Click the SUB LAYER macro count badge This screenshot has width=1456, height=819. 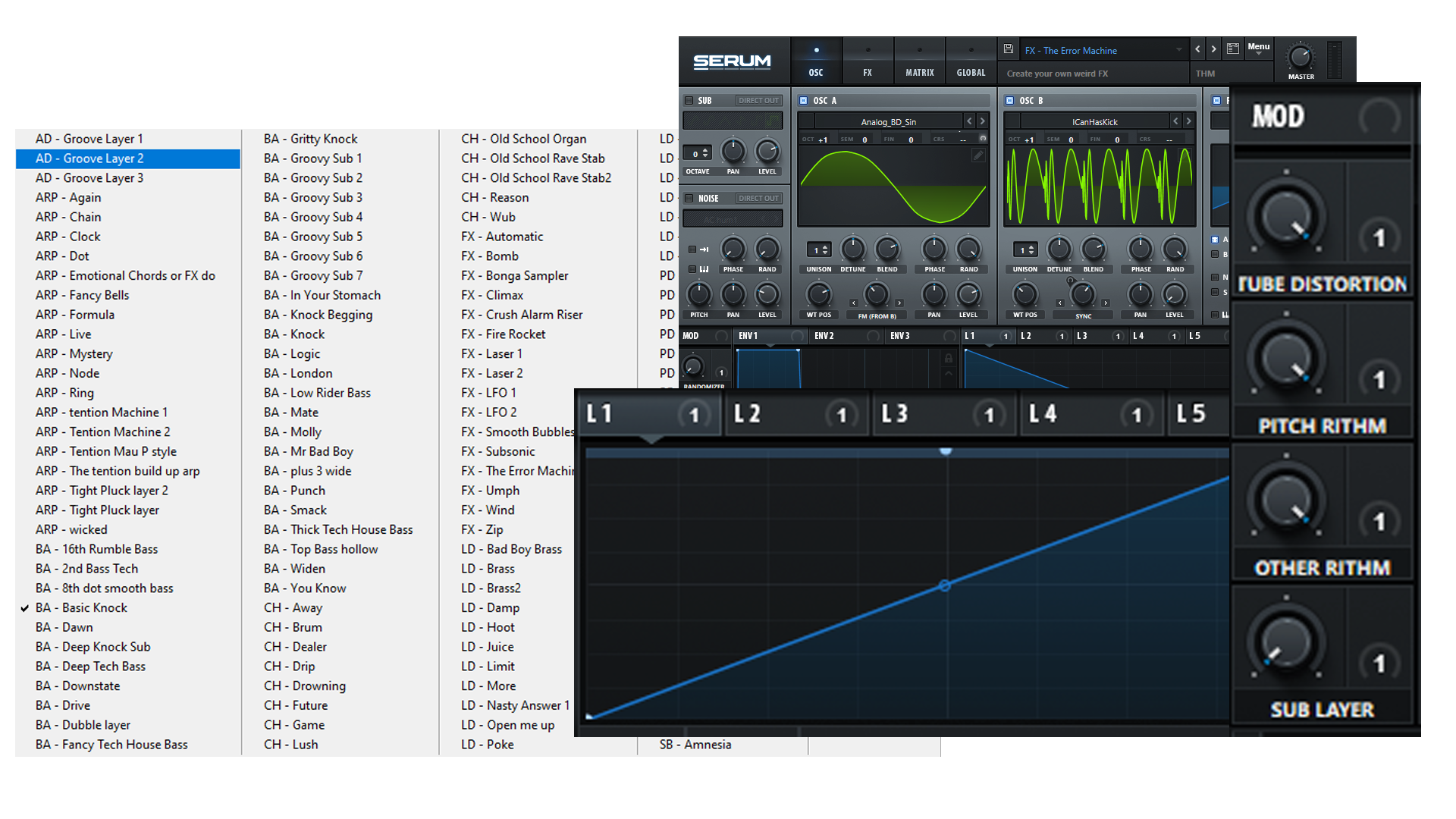[x=1379, y=664]
